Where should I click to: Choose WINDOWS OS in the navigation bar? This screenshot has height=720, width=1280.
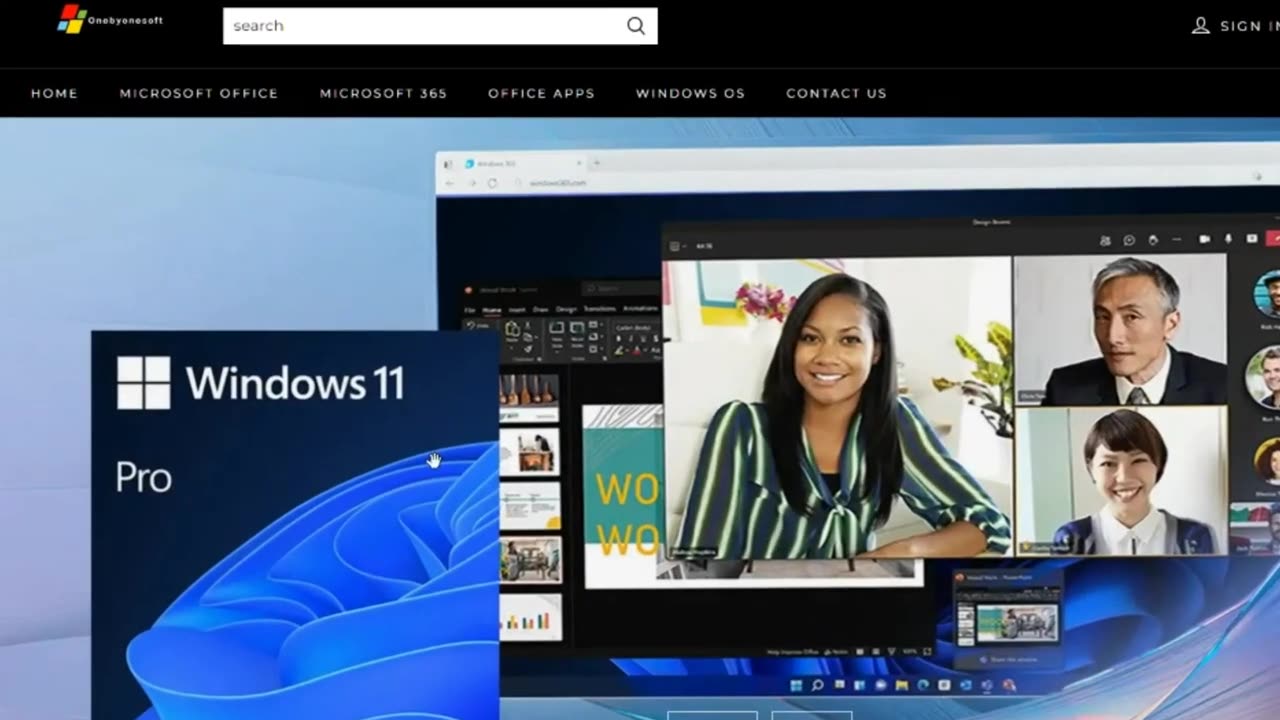tap(690, 93)
